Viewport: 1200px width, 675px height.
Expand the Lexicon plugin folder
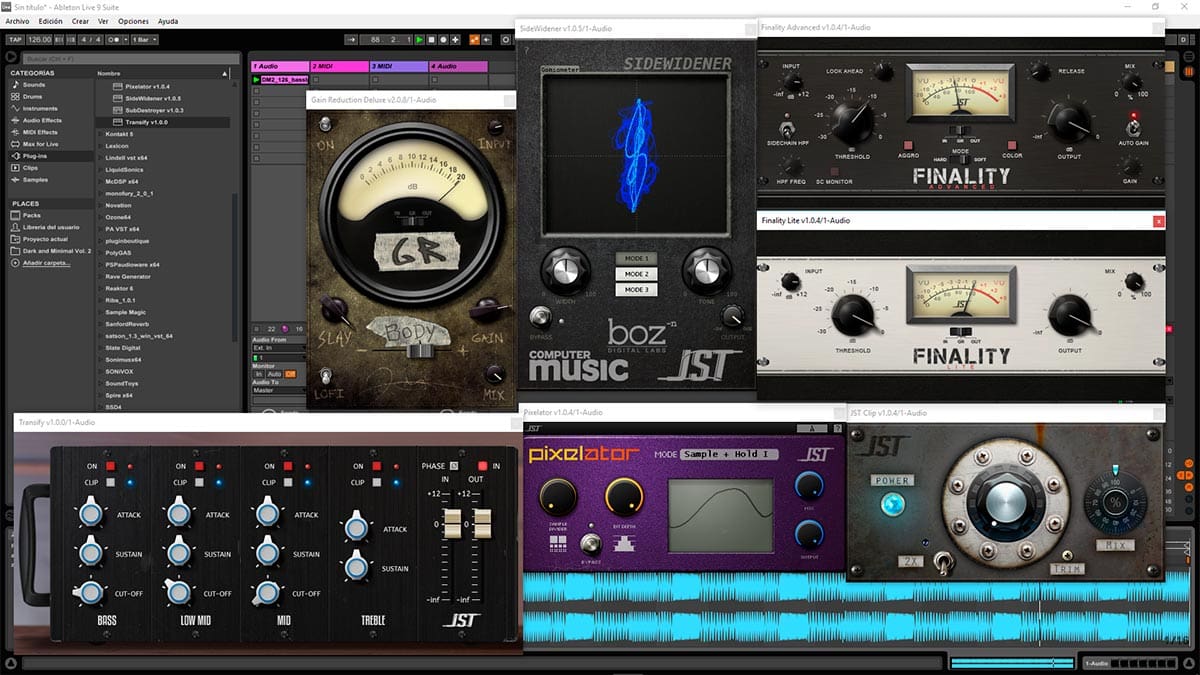pyautogui.click(x=117, y=145)
